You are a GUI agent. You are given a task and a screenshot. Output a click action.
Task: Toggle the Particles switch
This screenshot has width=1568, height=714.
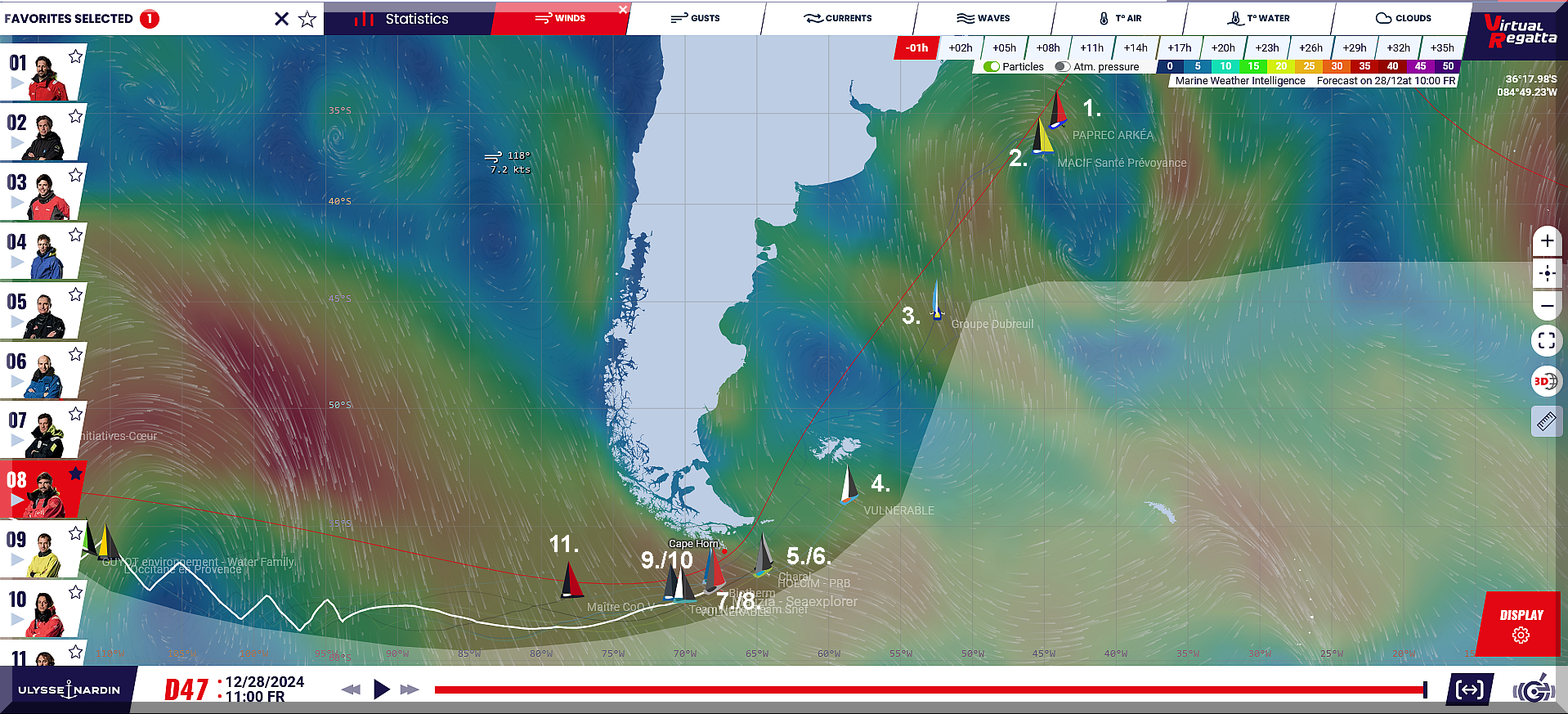click(992, 67)
